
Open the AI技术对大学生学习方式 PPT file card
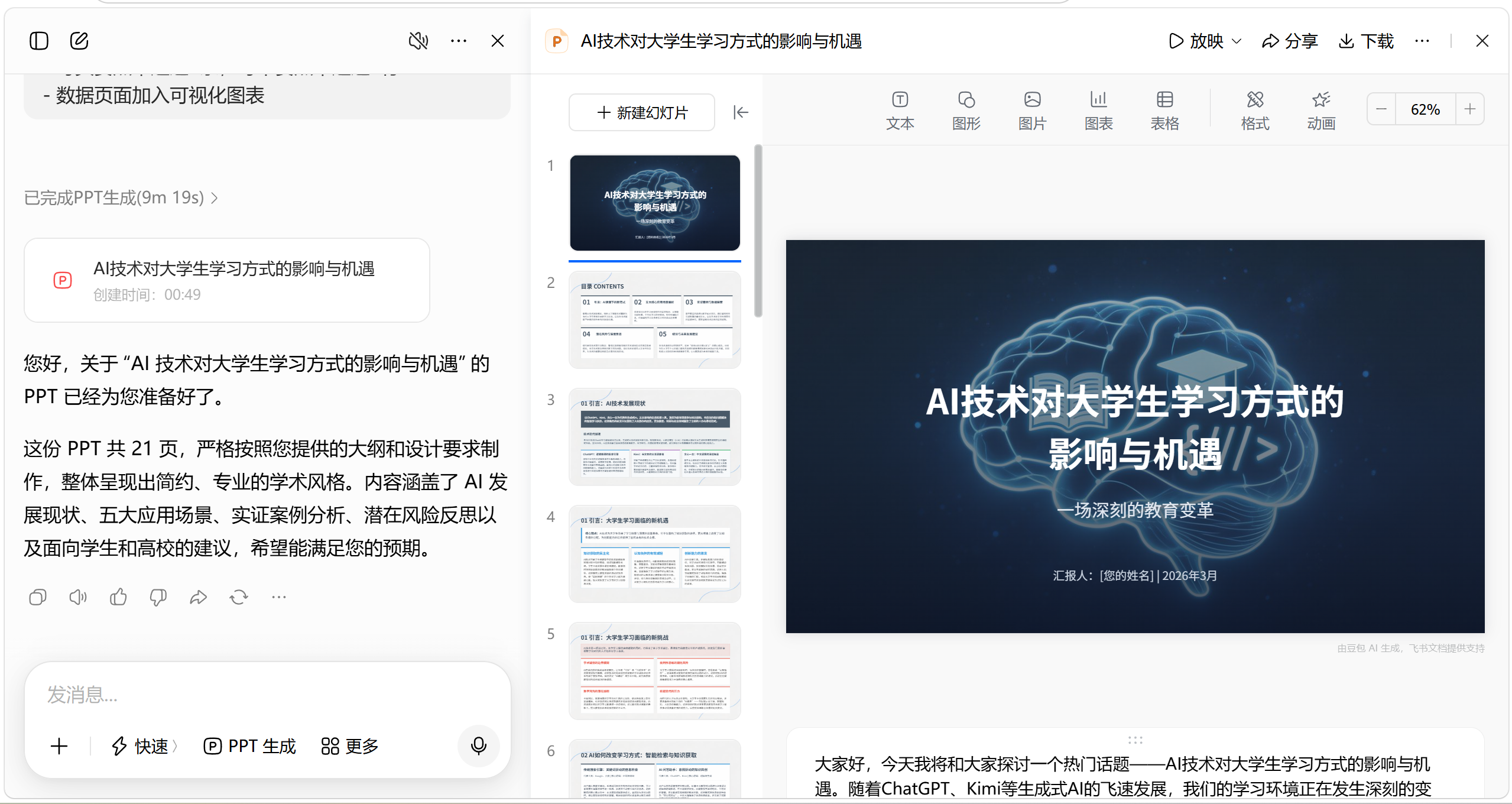pos(227,280)
